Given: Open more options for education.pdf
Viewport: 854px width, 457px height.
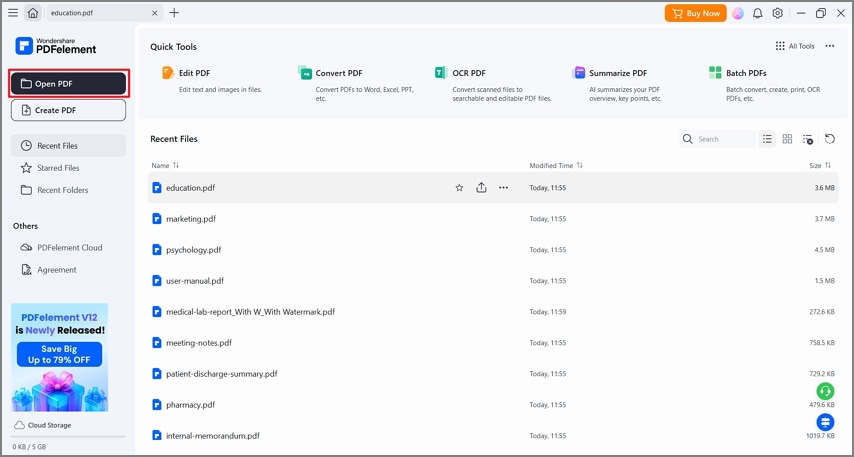Looking at the screenshot, I should (503, 188).
